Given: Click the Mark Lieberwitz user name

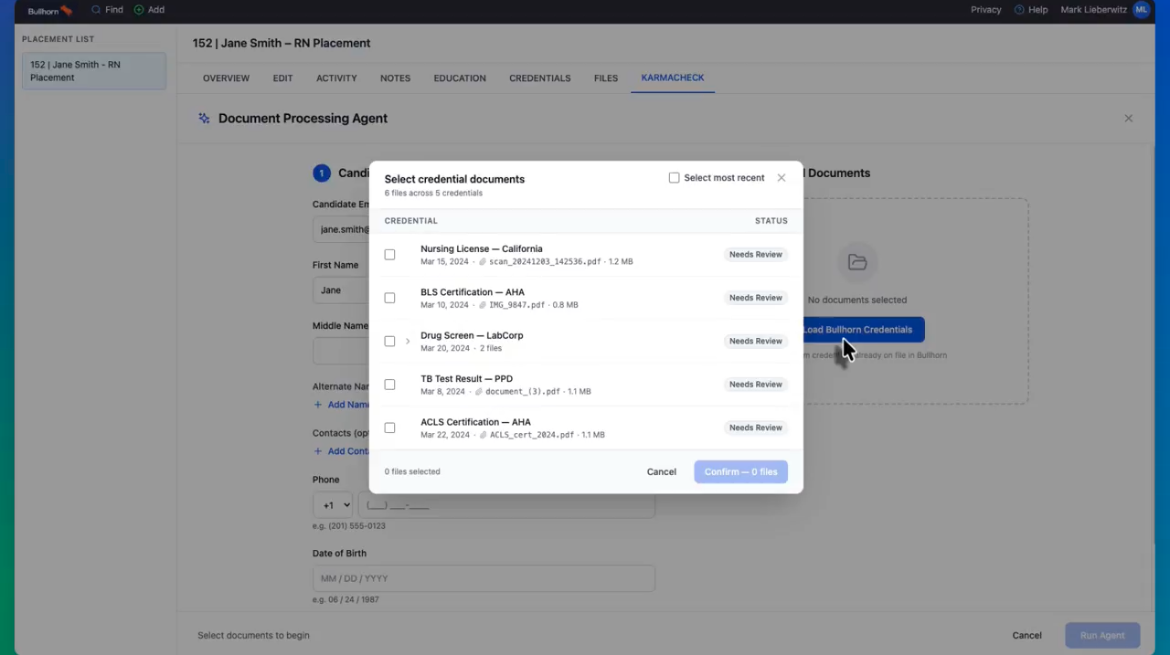Looking at the screenshot, I should pos(1093,10).
